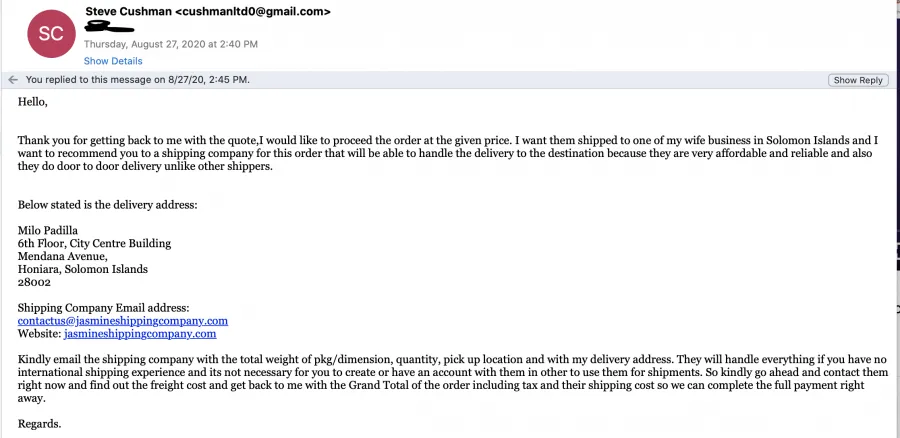Click the Show Reply button
This screenshot has height=438, width=900.
click(858, 80)
